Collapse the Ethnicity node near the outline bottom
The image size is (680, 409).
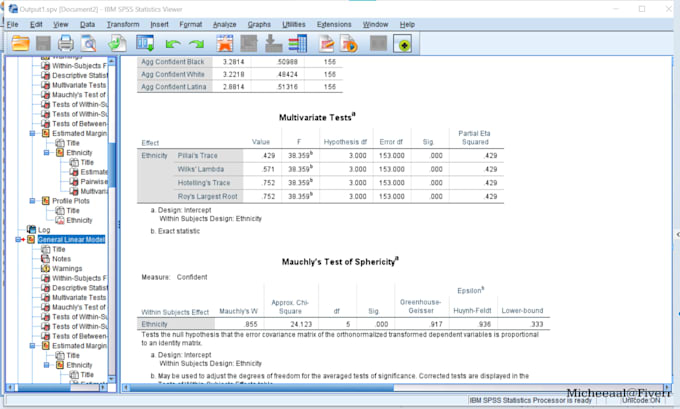46,365
